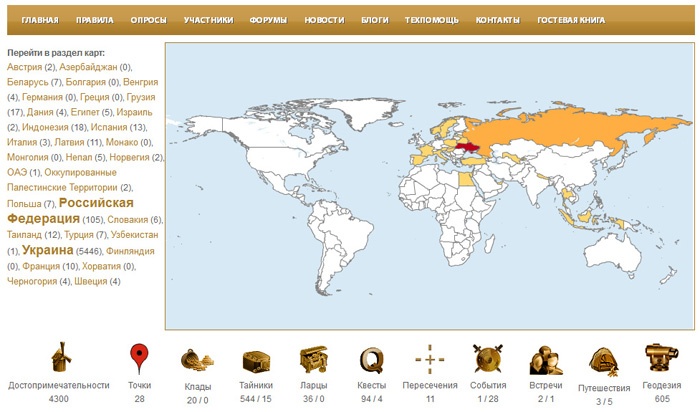Open the Германия country link
Screen dimensions: 700x412
pos(42,97)
